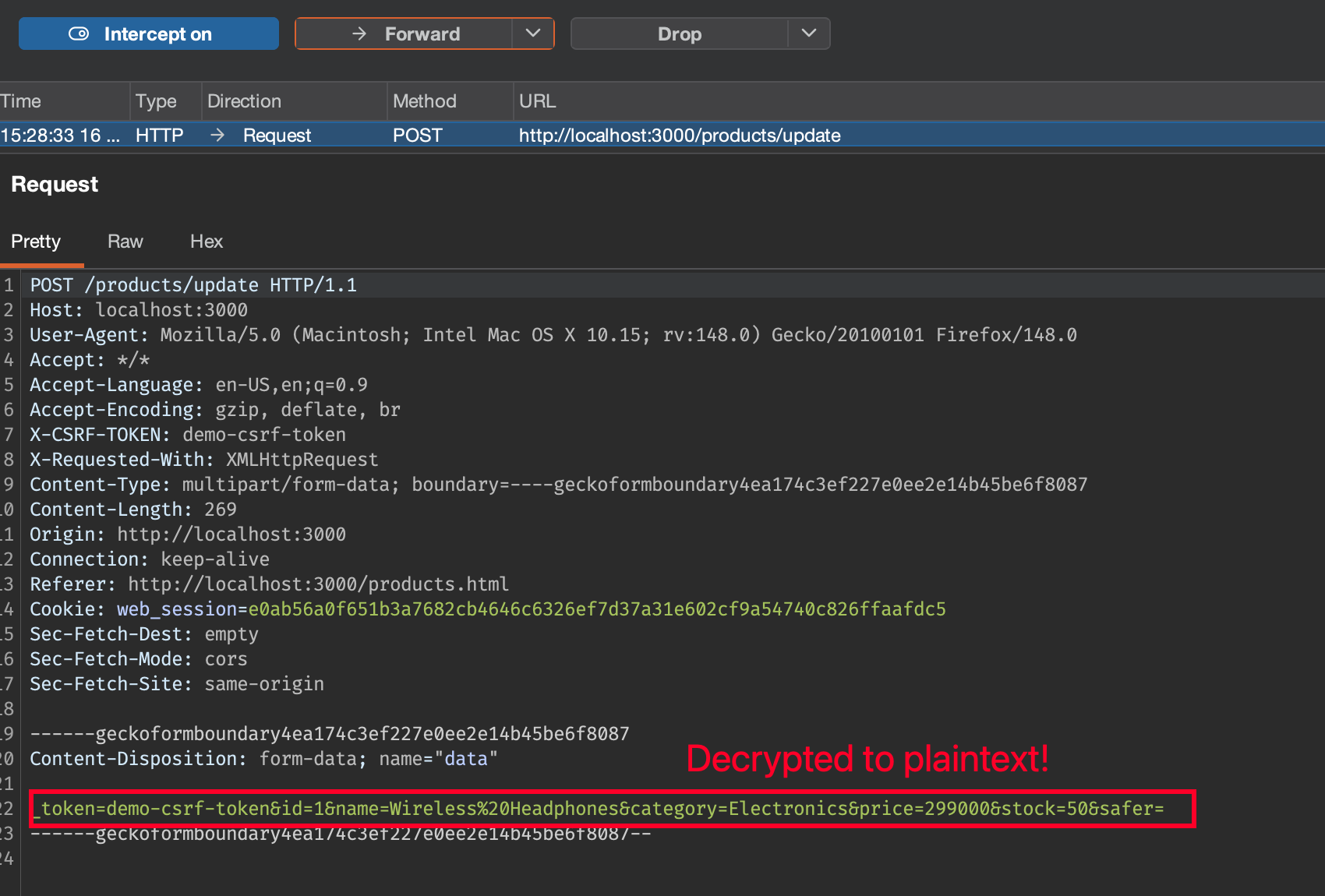Click the URL column header
Viewport: 1325px width, 896px height.
pos(537,101)
